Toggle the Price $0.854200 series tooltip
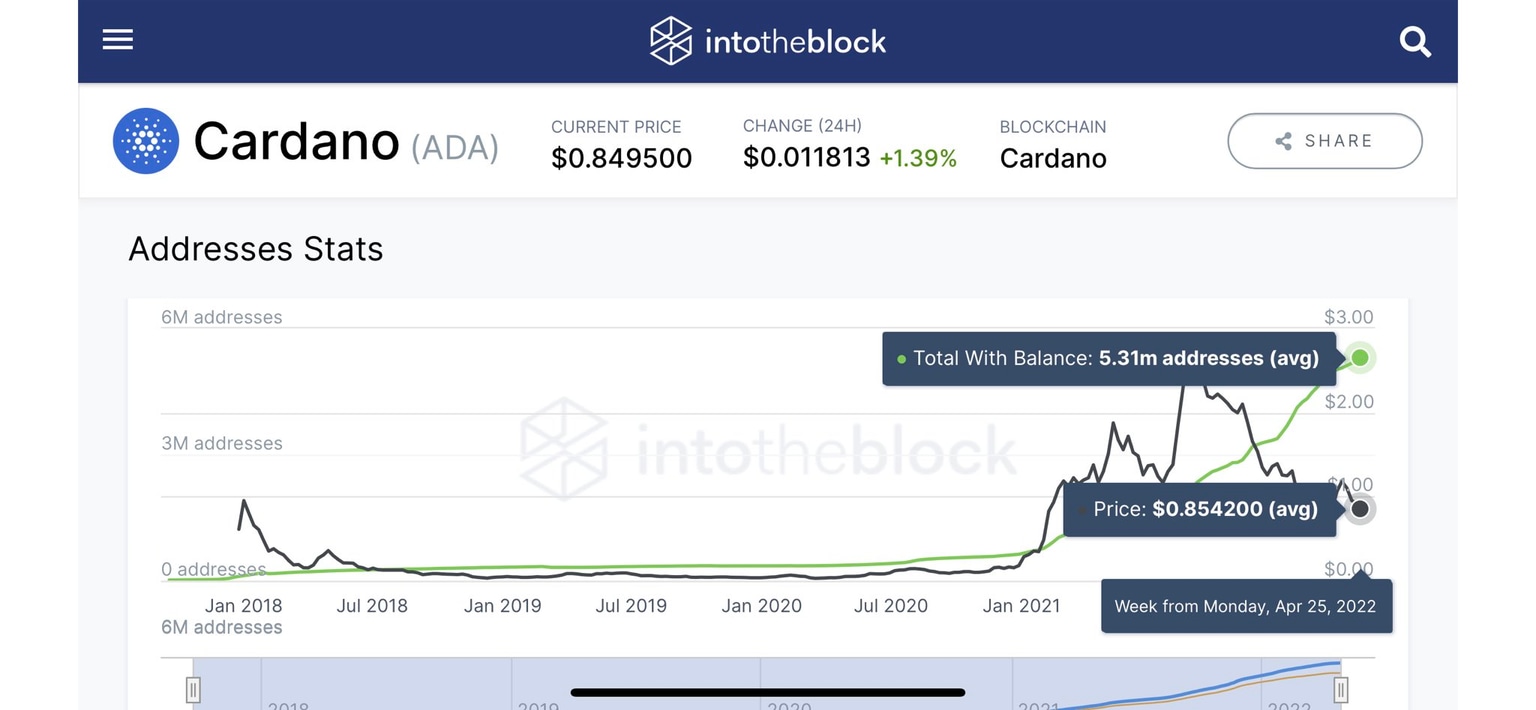 1199,509
